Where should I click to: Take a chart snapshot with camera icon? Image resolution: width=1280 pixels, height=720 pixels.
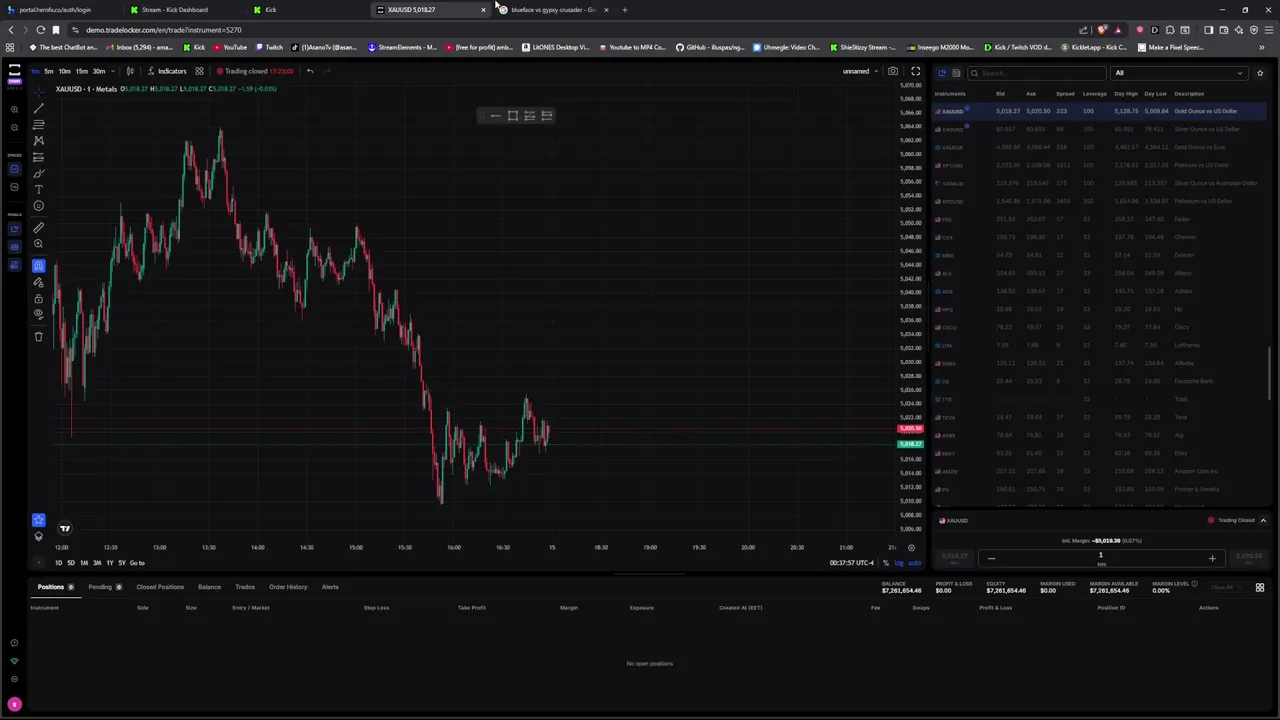tap(892, 71)
